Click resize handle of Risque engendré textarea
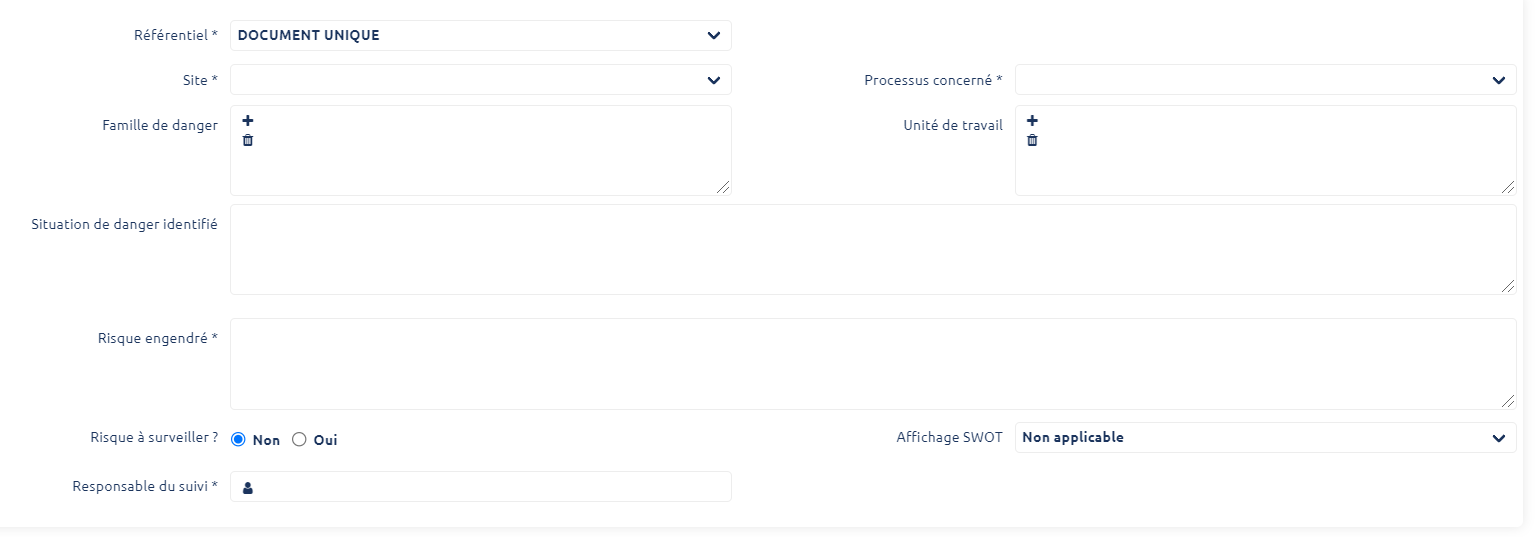The height and width of the screenshot is (537, 1536). [x=1508, y=401]
